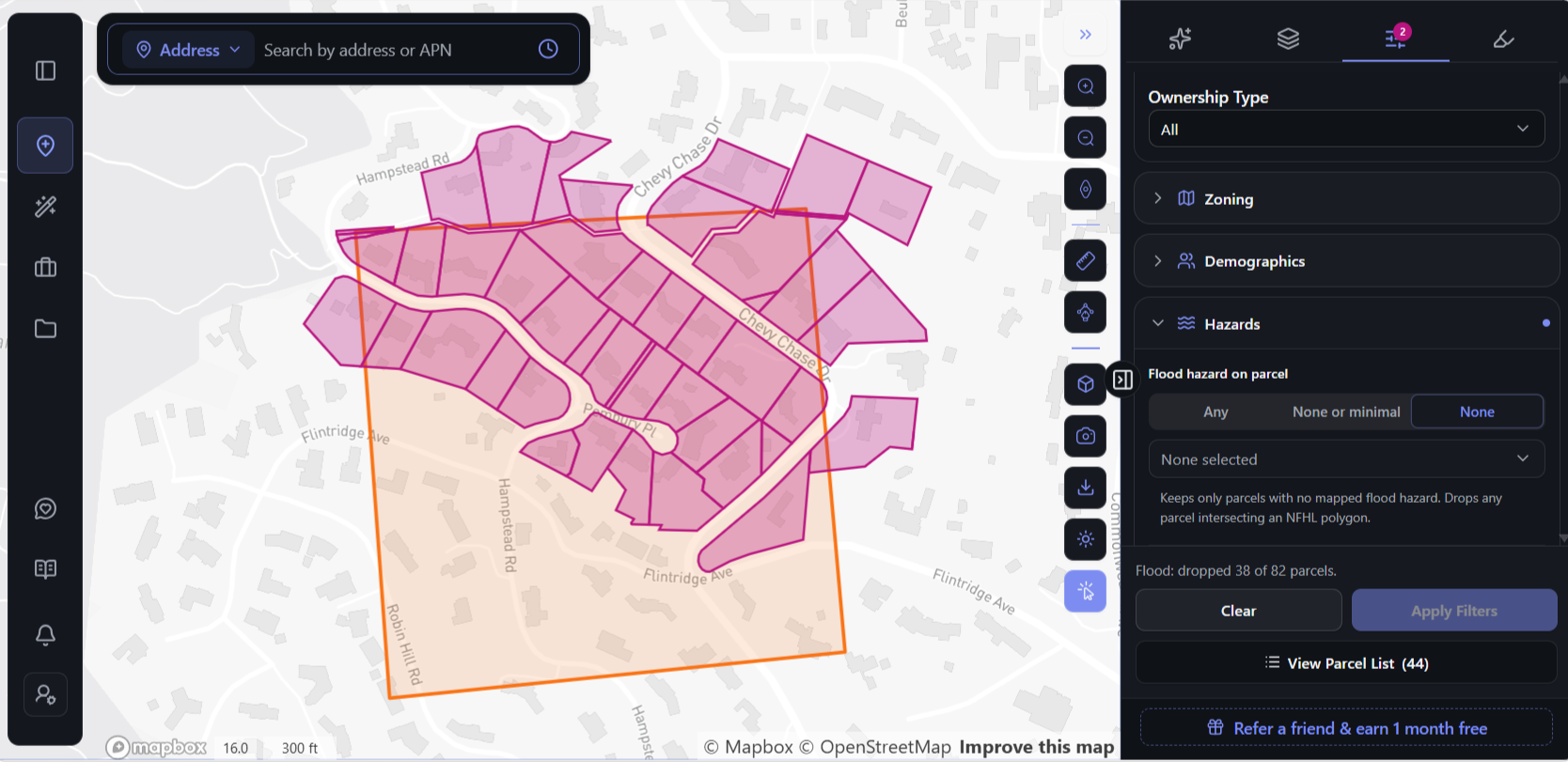Click the 'Improve this map' link

tap(1036, 747)
